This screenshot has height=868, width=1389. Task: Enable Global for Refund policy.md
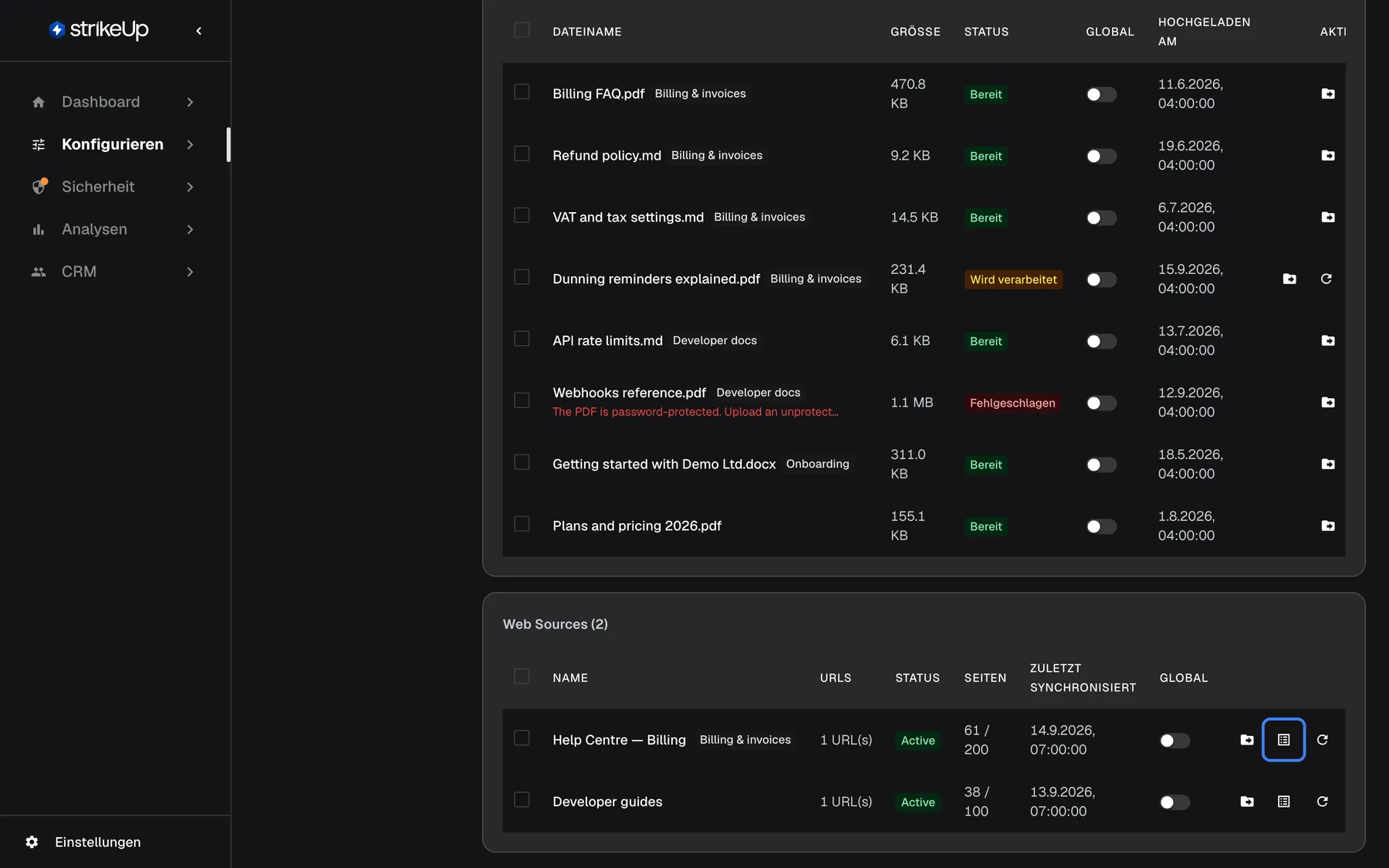click(x=1101, y=156)
